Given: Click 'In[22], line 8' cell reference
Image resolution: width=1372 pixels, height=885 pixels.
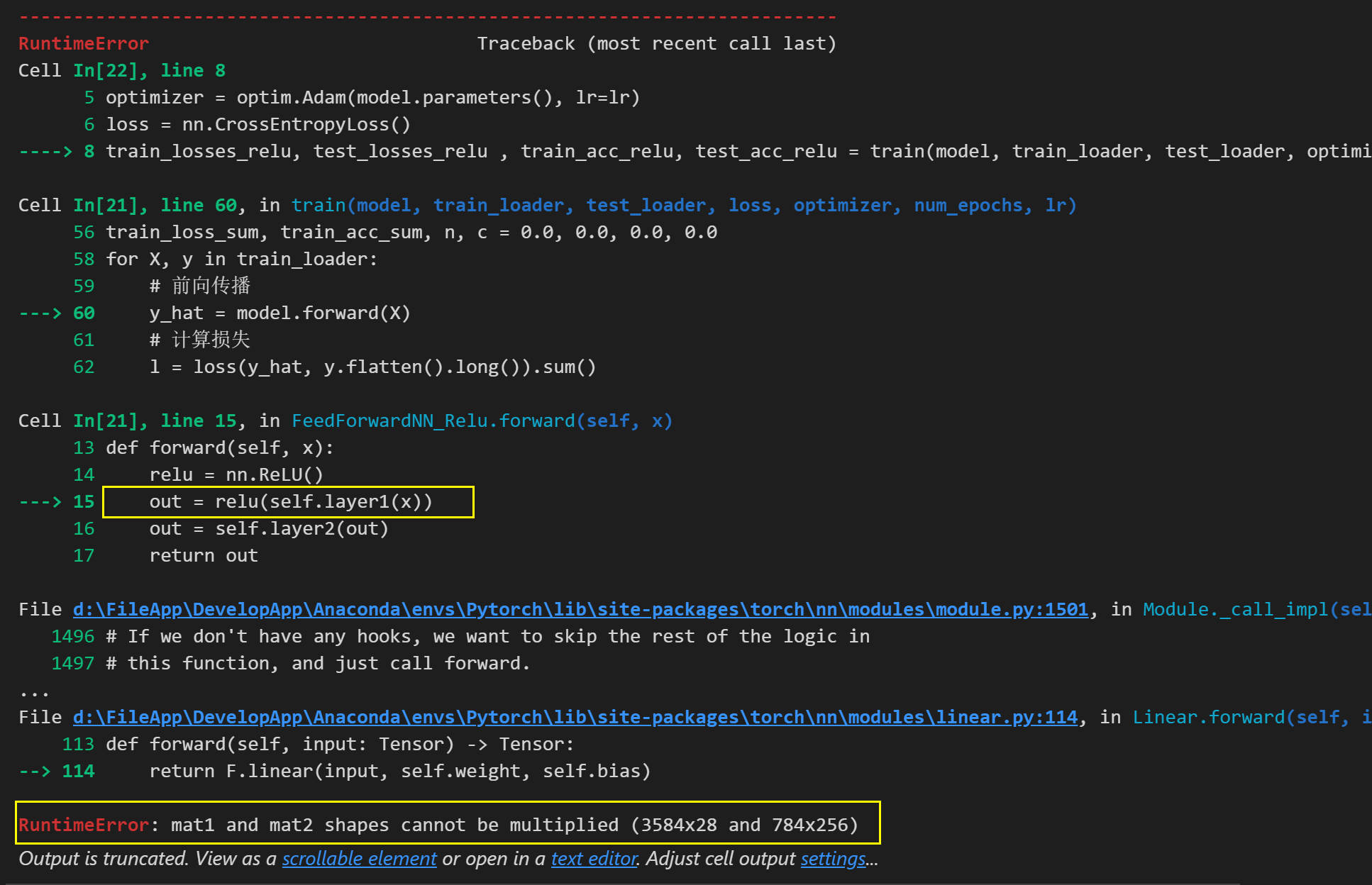Looking at the screenshot, I should (150, 70).
